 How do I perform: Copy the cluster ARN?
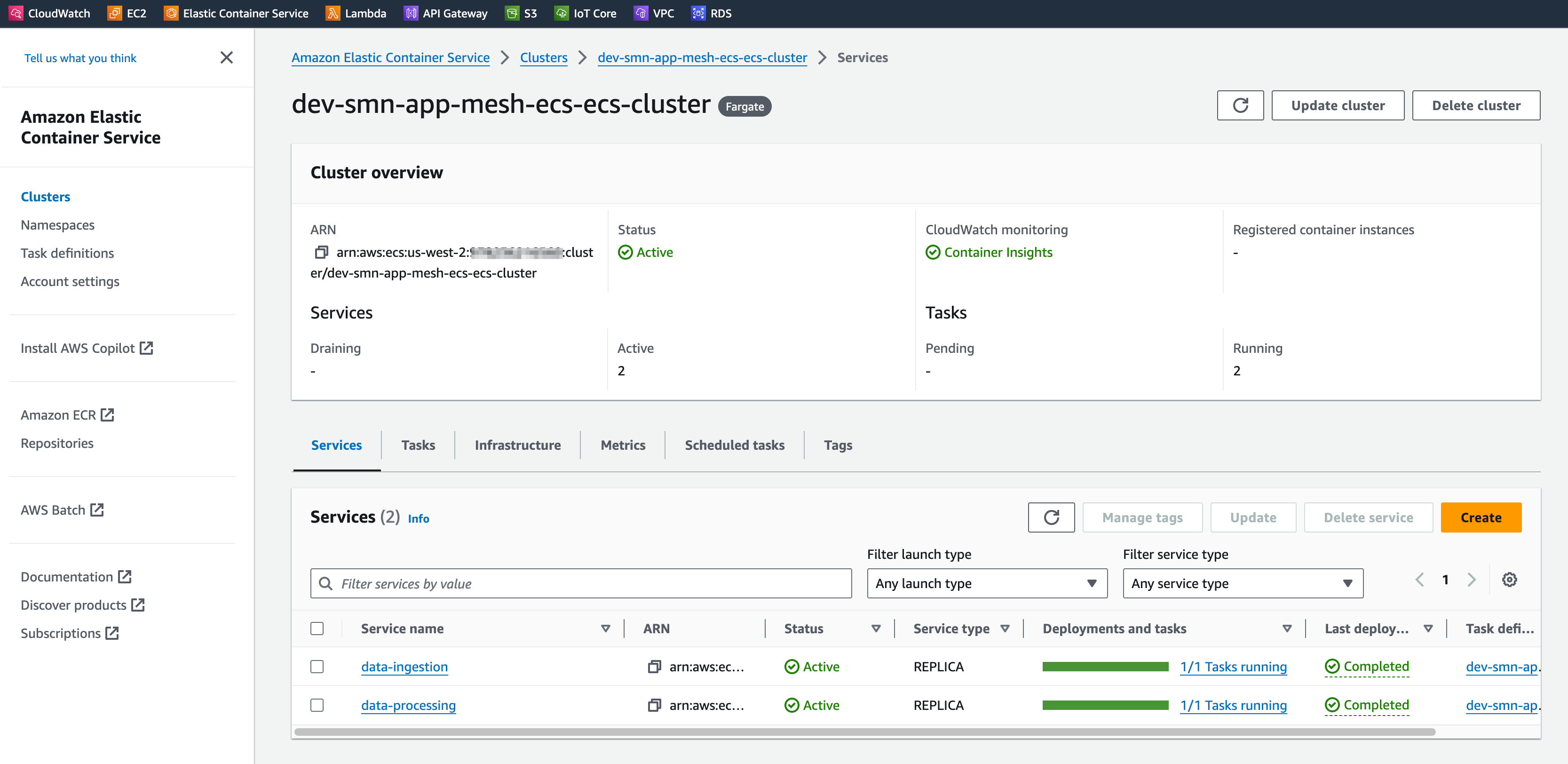coord(321,252)
